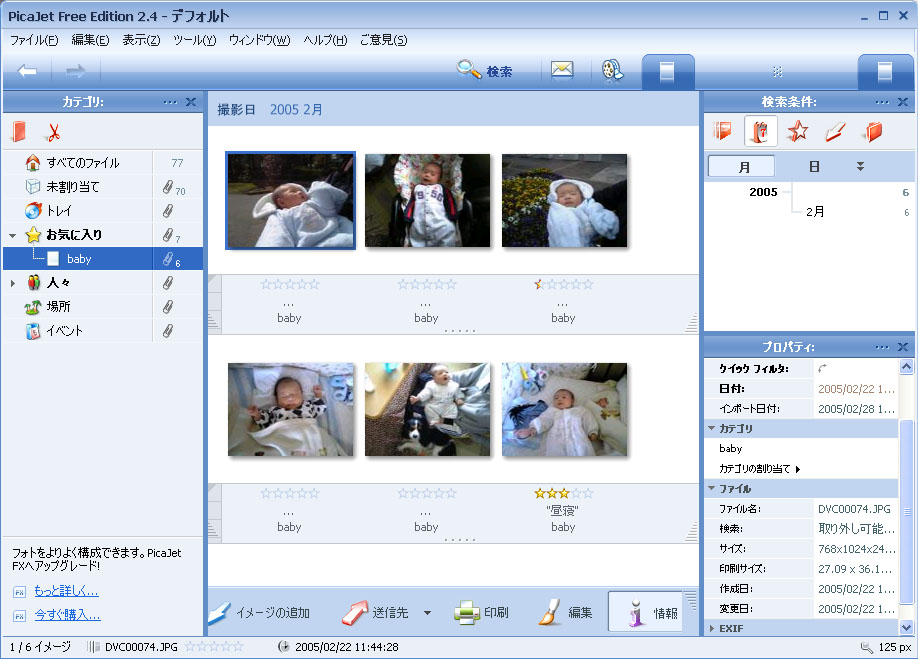Open the ヘルプ menu

pos(325,40)
